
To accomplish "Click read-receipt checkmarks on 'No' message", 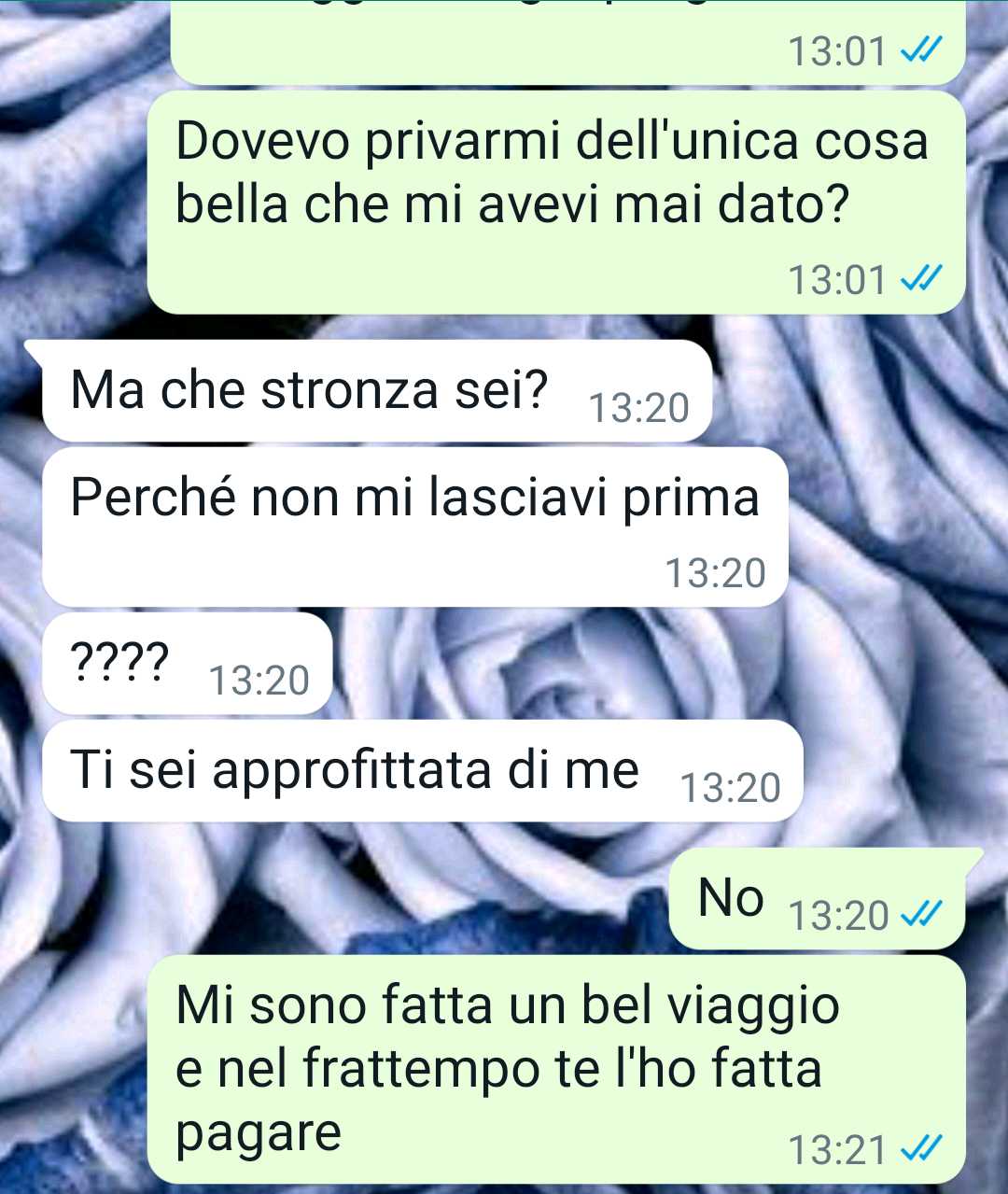I will click(919, 915).
